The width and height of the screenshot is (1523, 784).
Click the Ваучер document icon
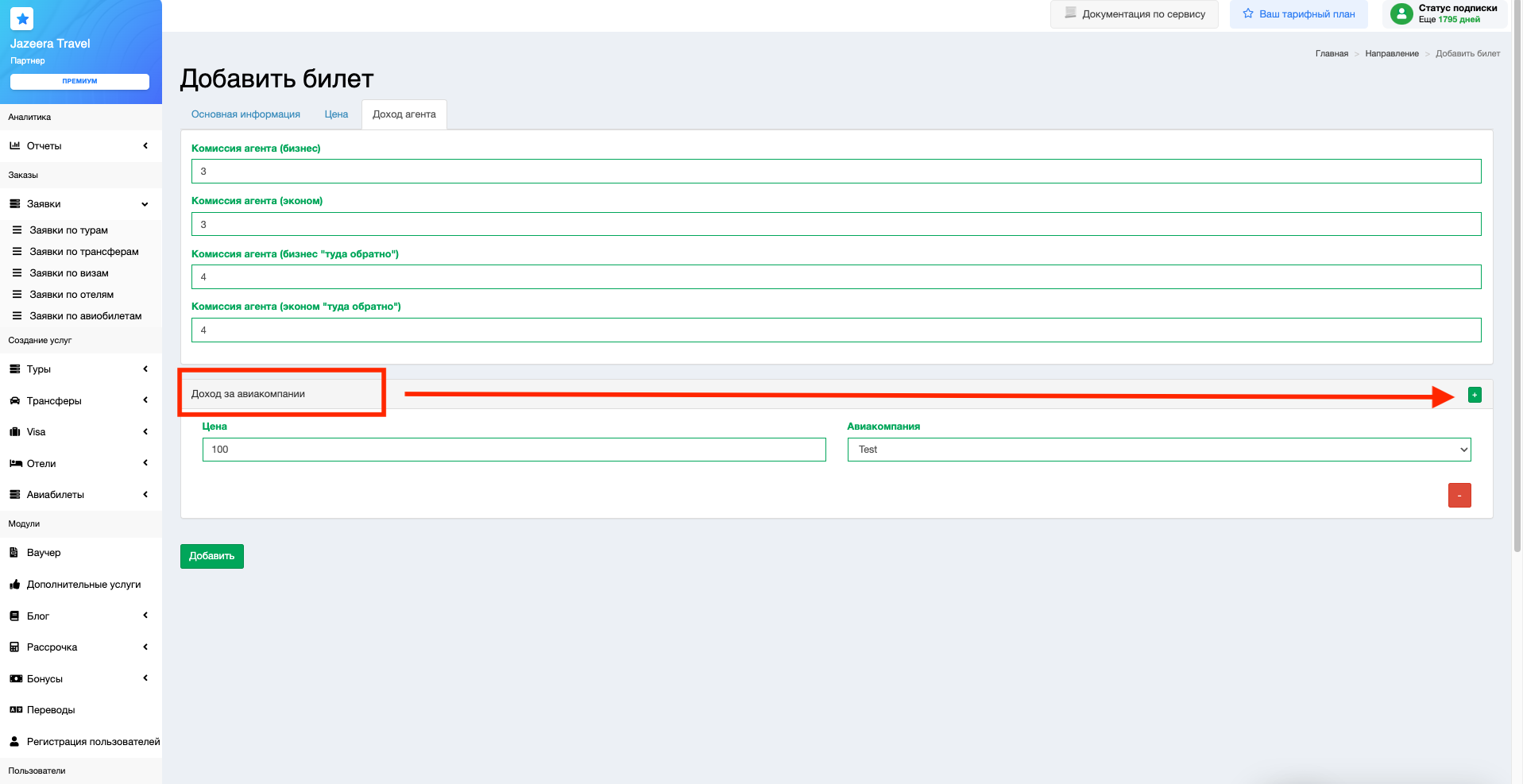14,553
